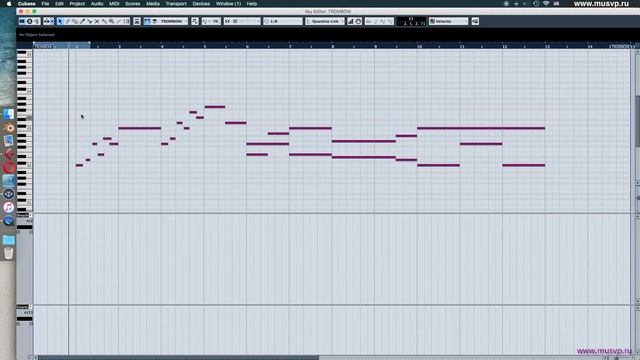Select the first lowest note at bar 2
The height and width of the screenshot is (360, 640).
click(x=79, y=165)
